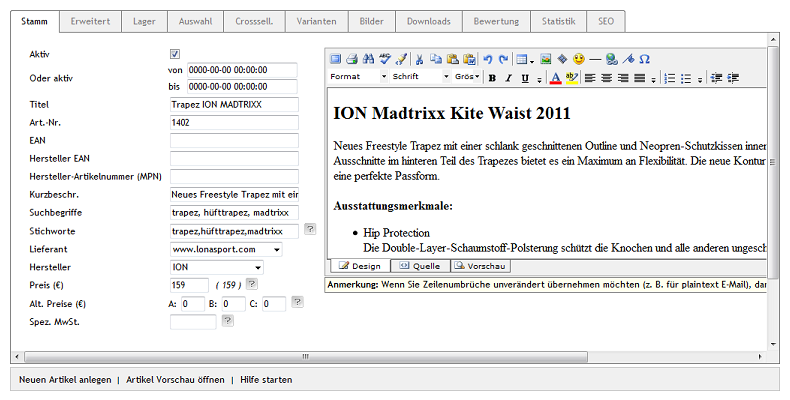Redo the last edit
Screen dimensions: 790x400
[x=503, y=59]
